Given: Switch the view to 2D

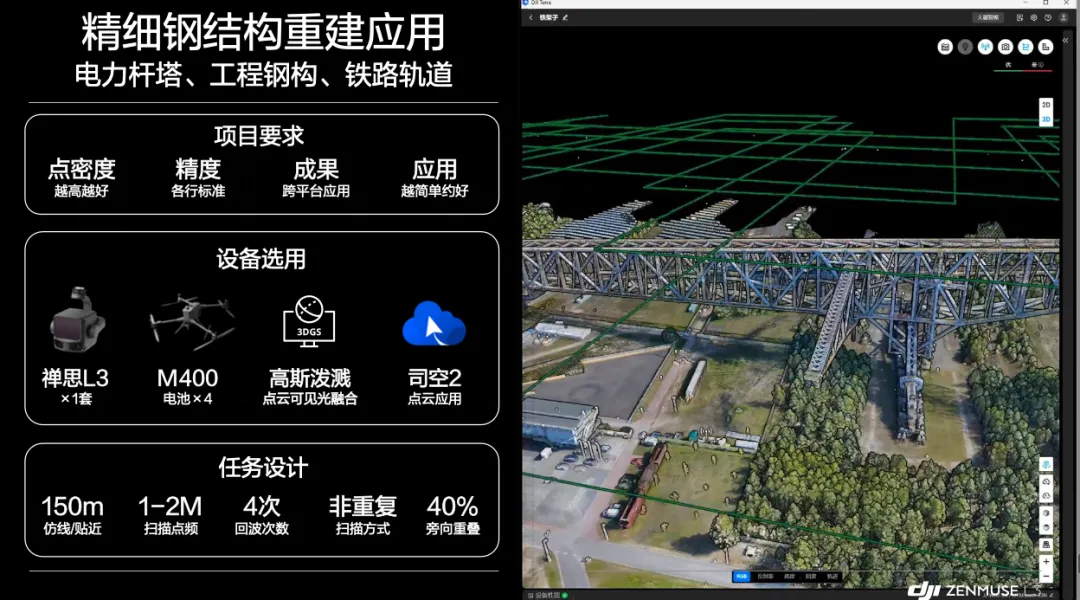Looking at the screenshot, I should point(1046,105).
